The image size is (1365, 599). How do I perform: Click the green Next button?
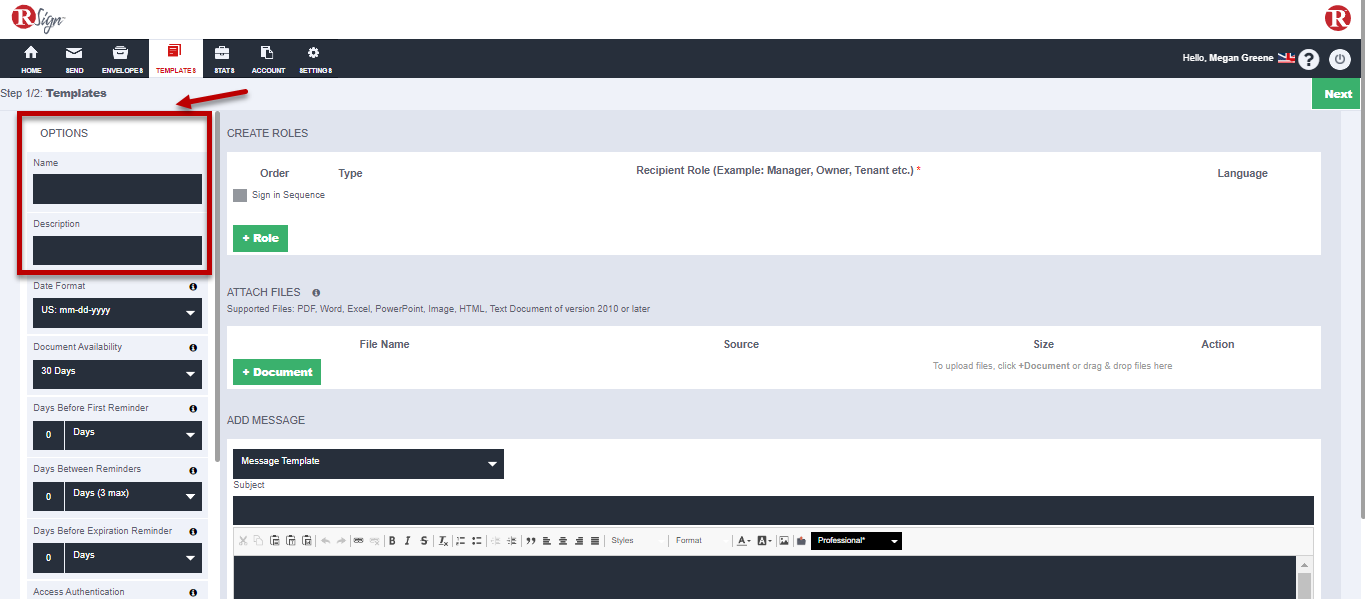pyautogui.click(x=1337, y=94)
